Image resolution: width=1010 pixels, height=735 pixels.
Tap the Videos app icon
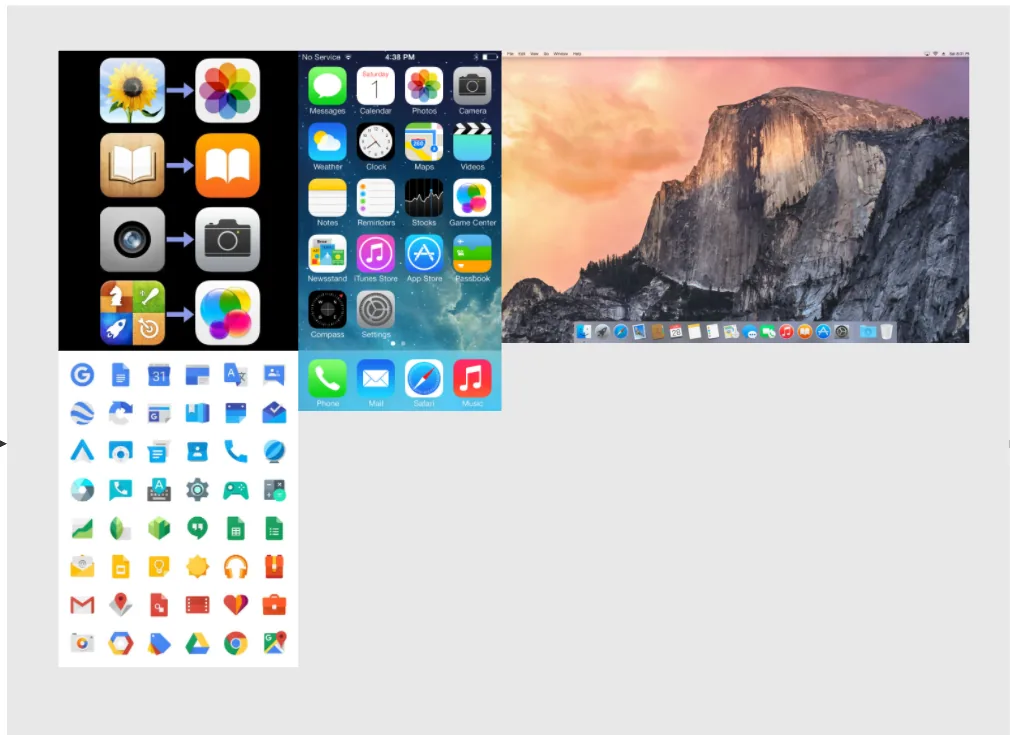pyautogui.click(x=472, y=142)
